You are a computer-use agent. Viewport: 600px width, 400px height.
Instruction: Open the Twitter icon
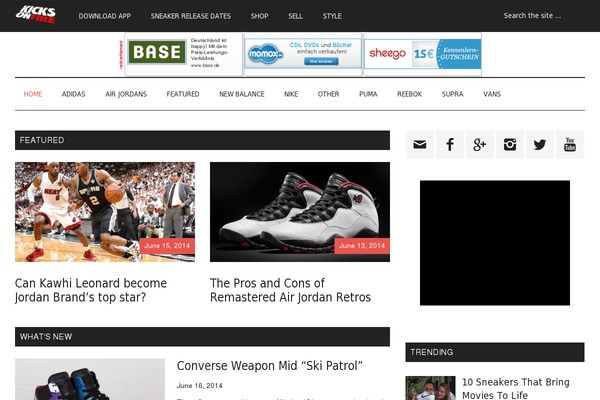click(540, 144)
